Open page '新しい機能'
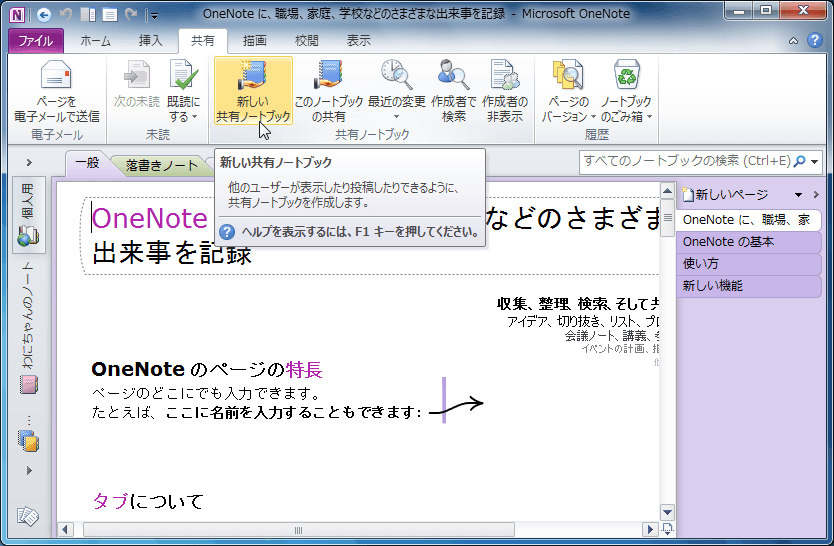Screen dimensions: 834x546 (x=748, y=286)
